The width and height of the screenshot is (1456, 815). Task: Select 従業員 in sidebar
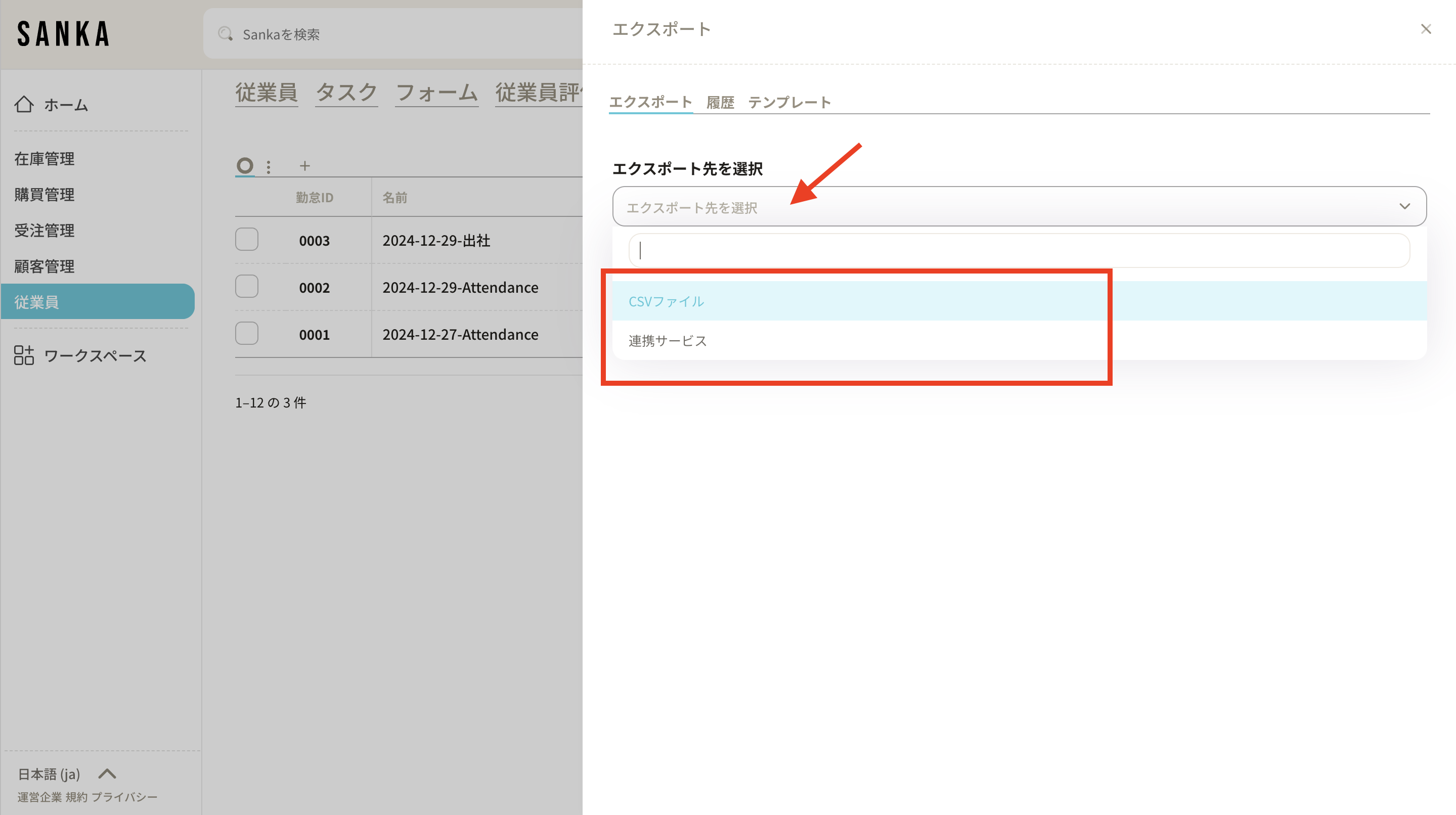point(98,302)
